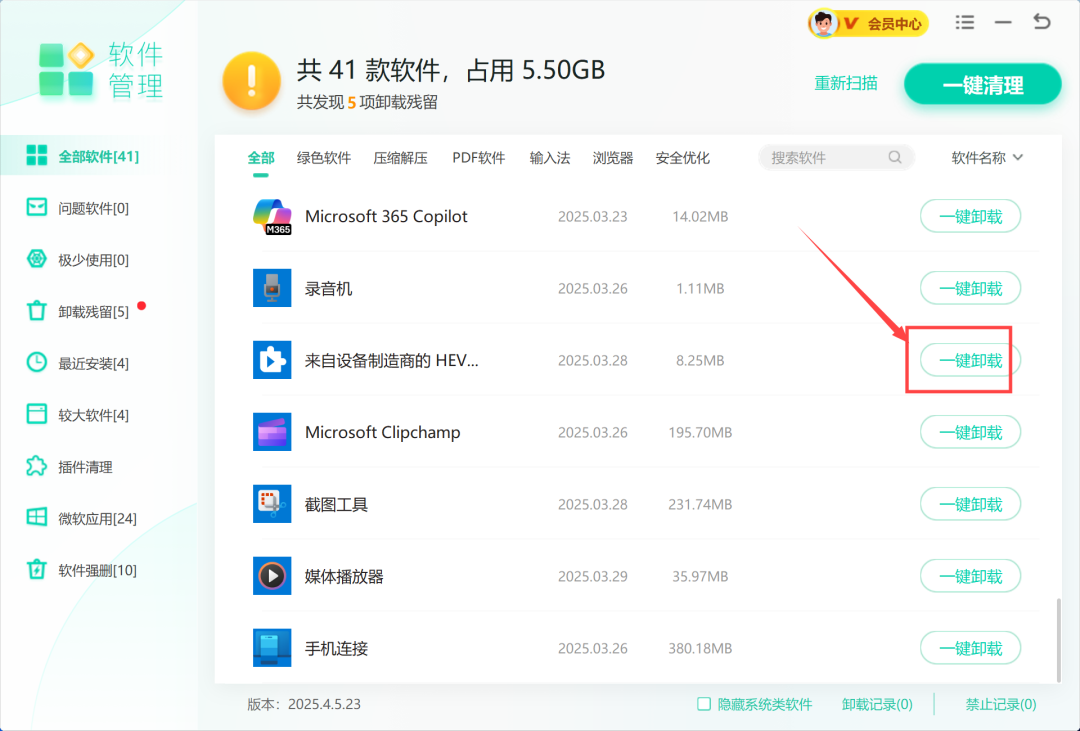Open 禁止记录(0) link

[1001, 704]
